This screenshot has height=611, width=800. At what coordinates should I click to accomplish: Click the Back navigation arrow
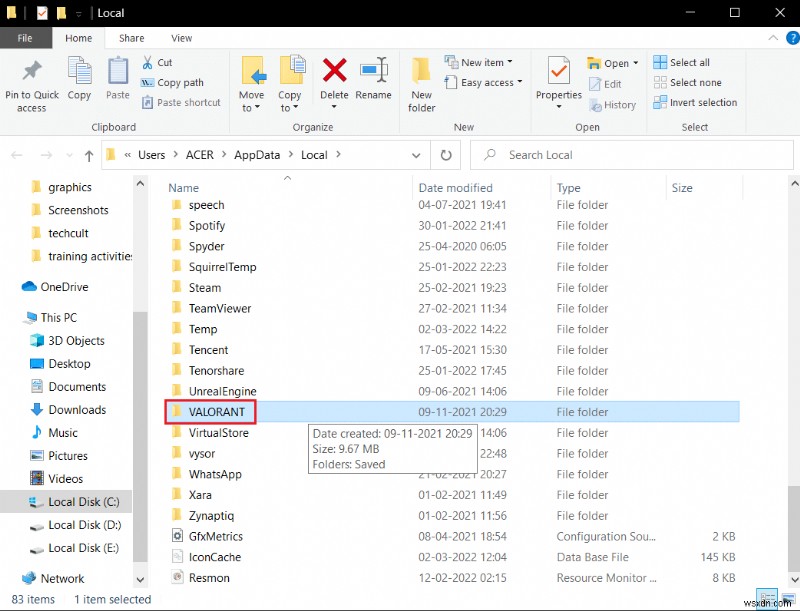pos(17,155)
